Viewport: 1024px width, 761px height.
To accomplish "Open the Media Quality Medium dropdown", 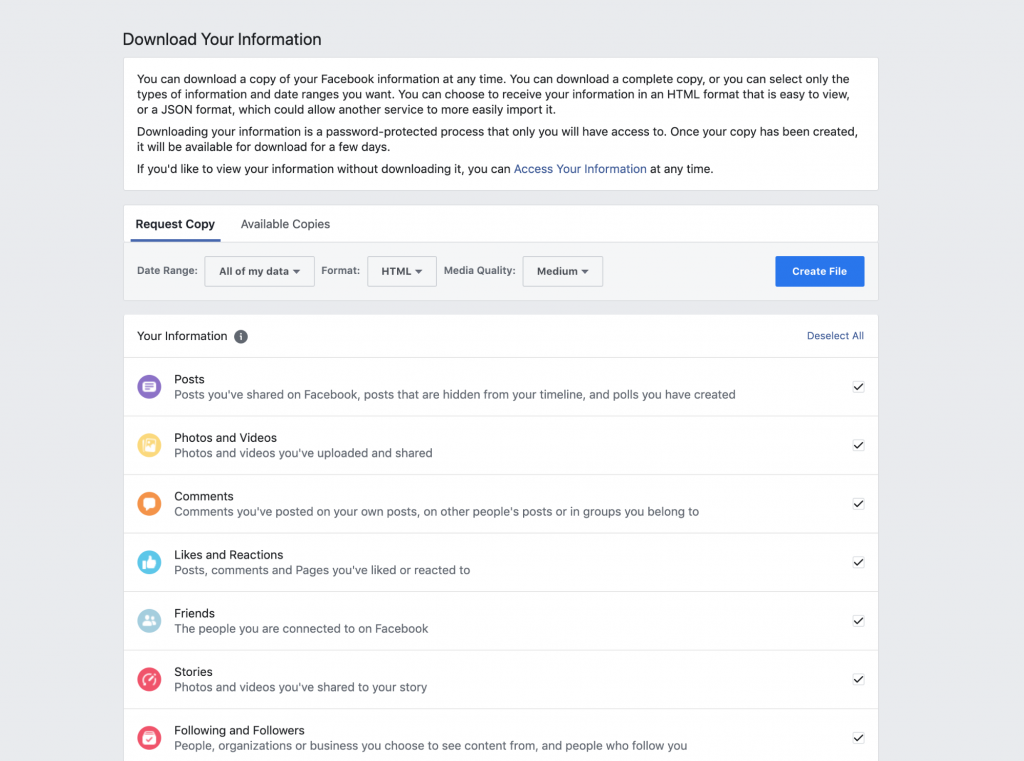I will click(562, 271).
